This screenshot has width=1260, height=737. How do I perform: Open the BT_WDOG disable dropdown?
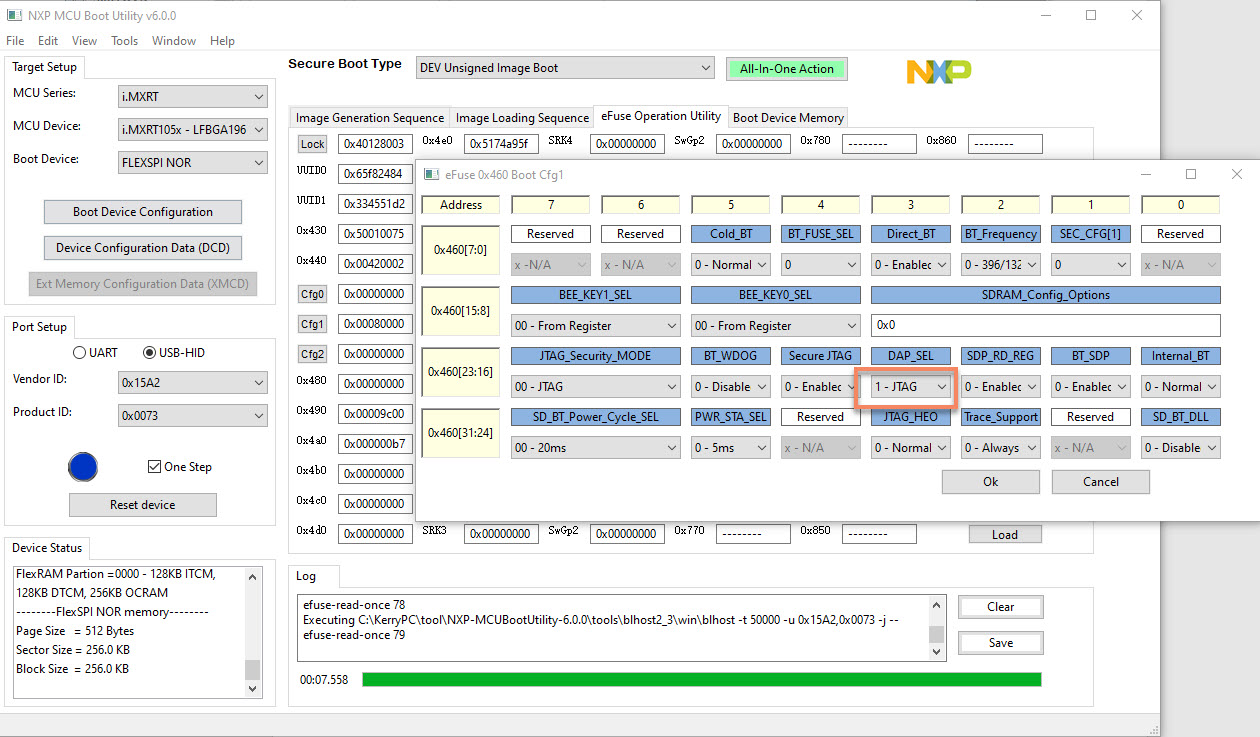730,386
